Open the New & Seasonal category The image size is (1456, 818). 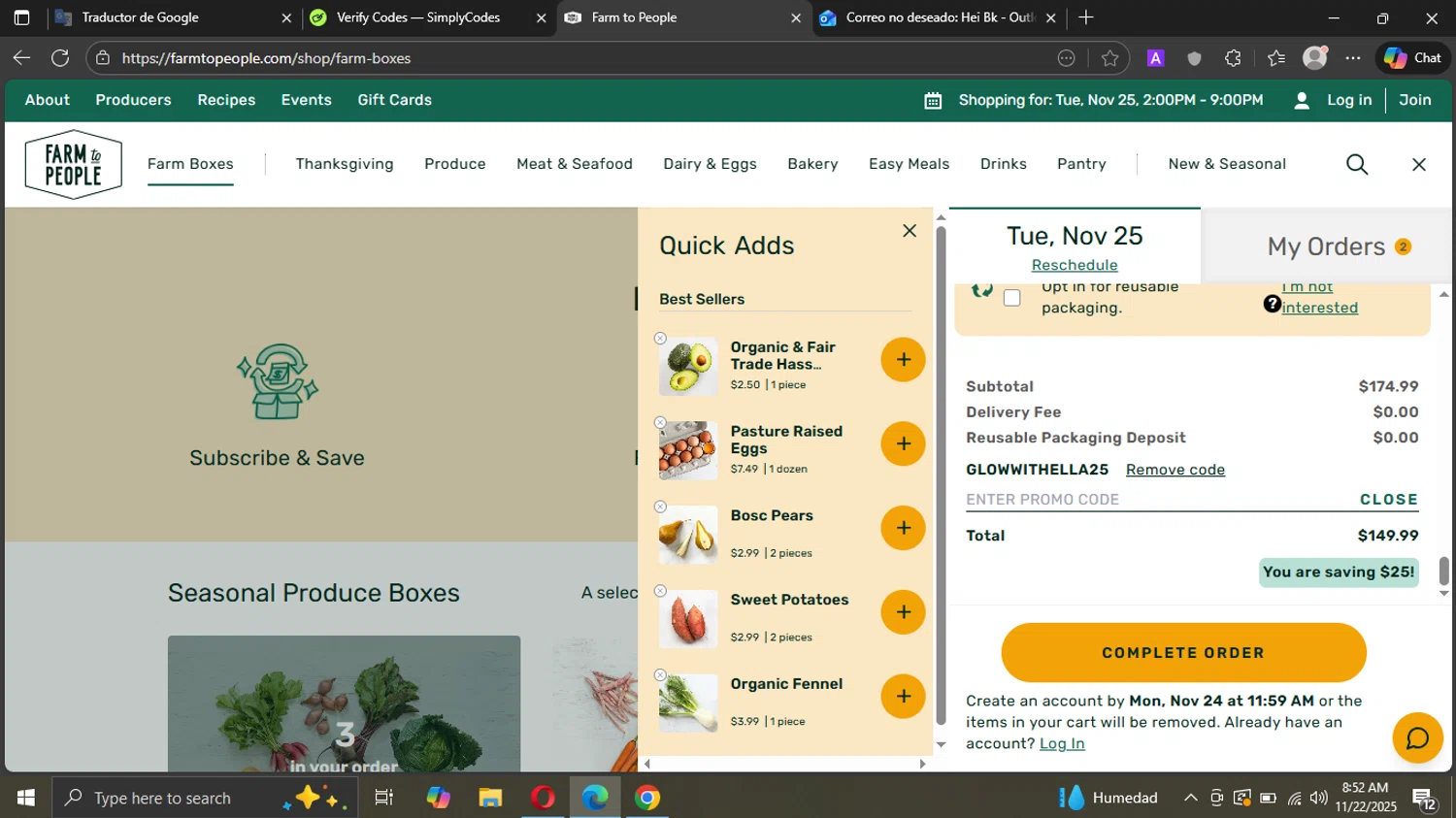(x=1227, y=164)
